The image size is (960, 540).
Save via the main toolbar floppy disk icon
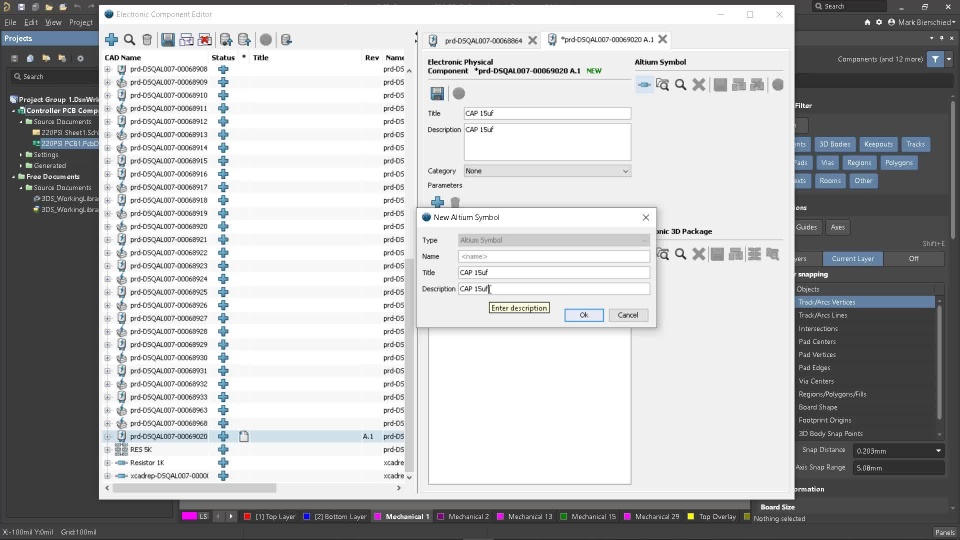168,40
